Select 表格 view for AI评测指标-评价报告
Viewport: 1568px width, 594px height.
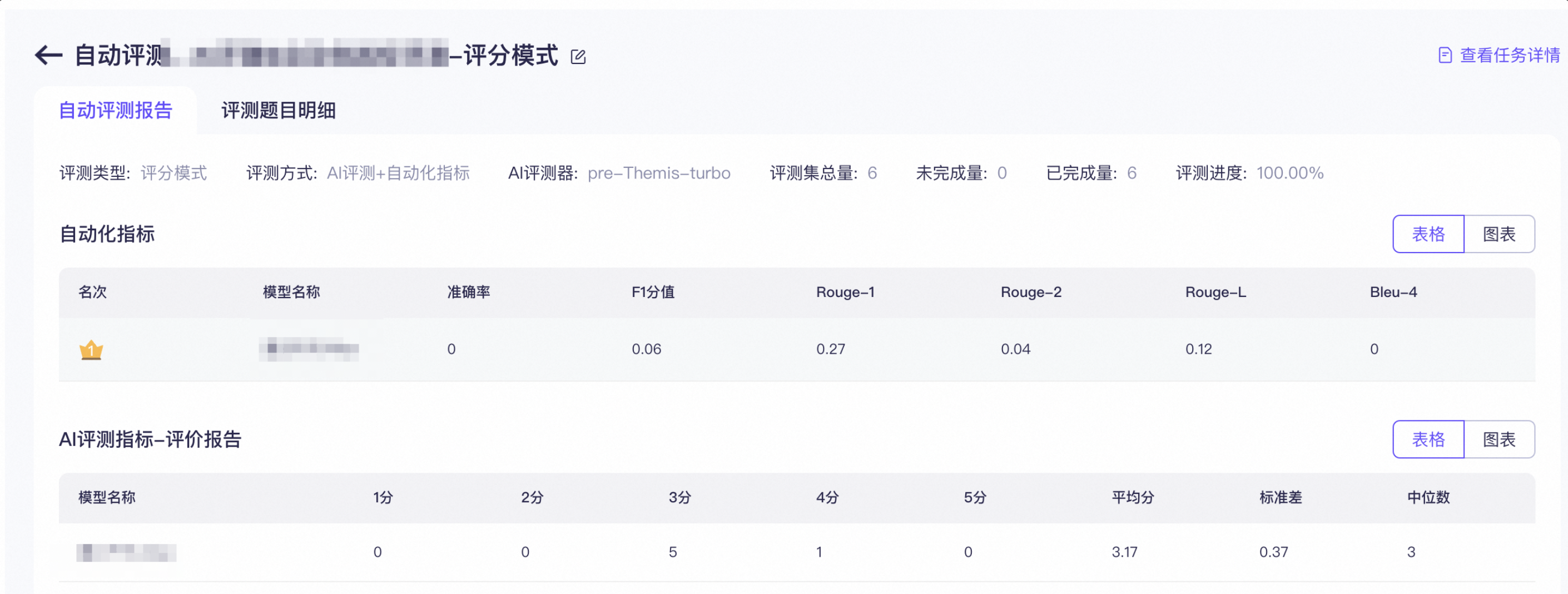(x=1428, y=439)
